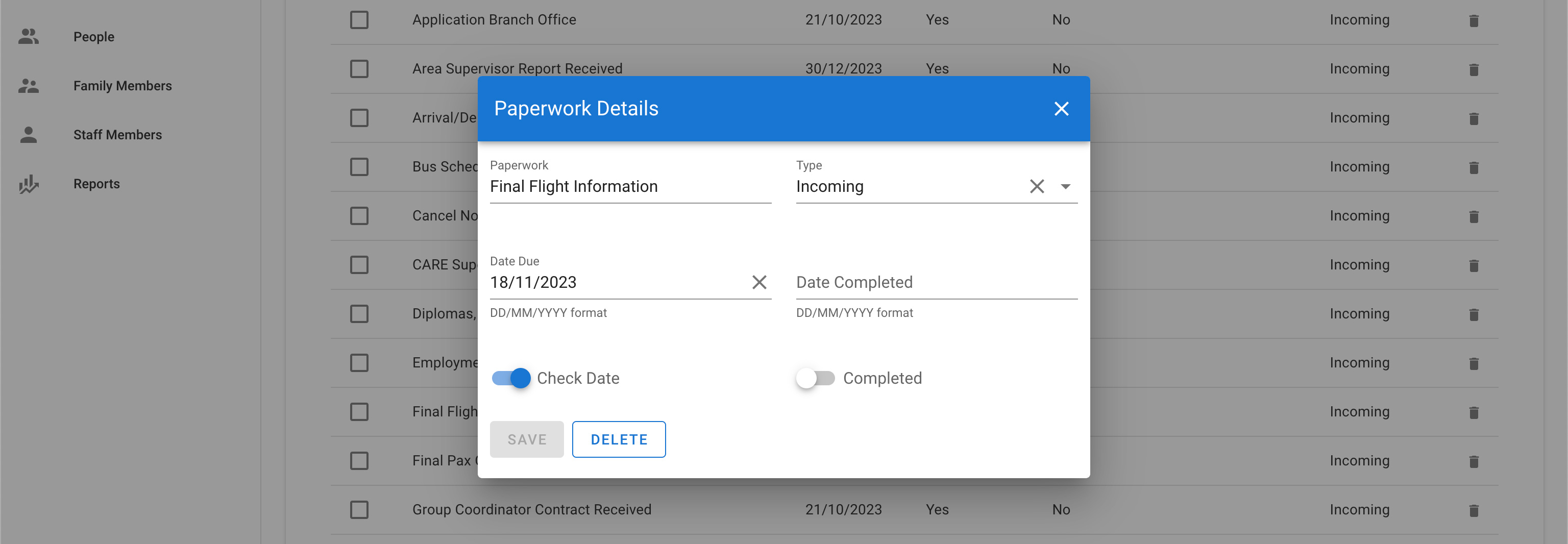Enable the Completed toggle
Image resolution: width=1568 pixels, height=544 pixels.
tap(815, 378)
